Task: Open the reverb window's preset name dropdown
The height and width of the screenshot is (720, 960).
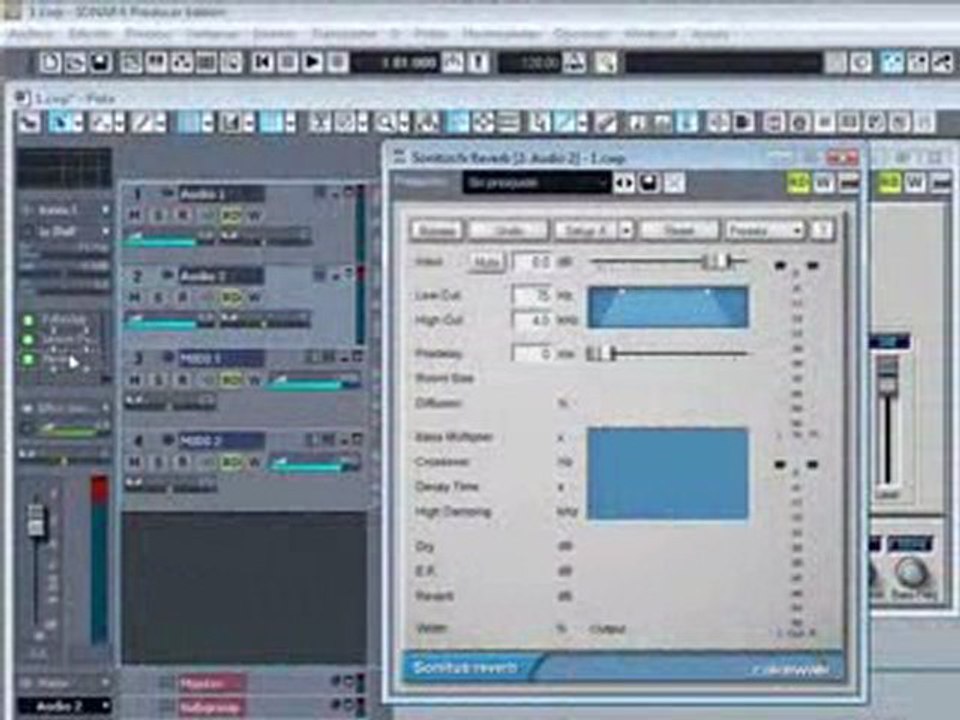Action: 536,182
